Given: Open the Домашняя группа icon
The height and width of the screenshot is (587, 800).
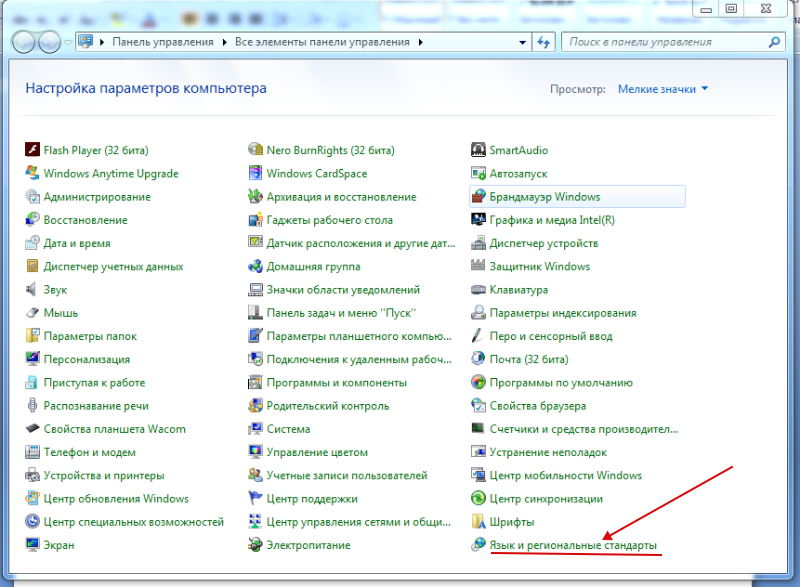Looking at the screenshot, I should click(x=255, y=266).
